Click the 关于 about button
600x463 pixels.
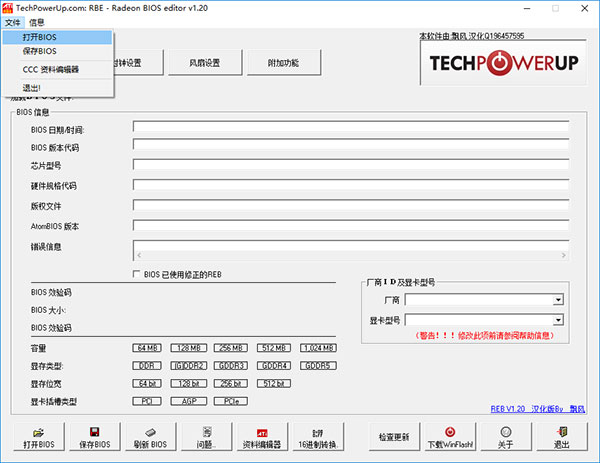pyautogui.click(x=506, y=437)
